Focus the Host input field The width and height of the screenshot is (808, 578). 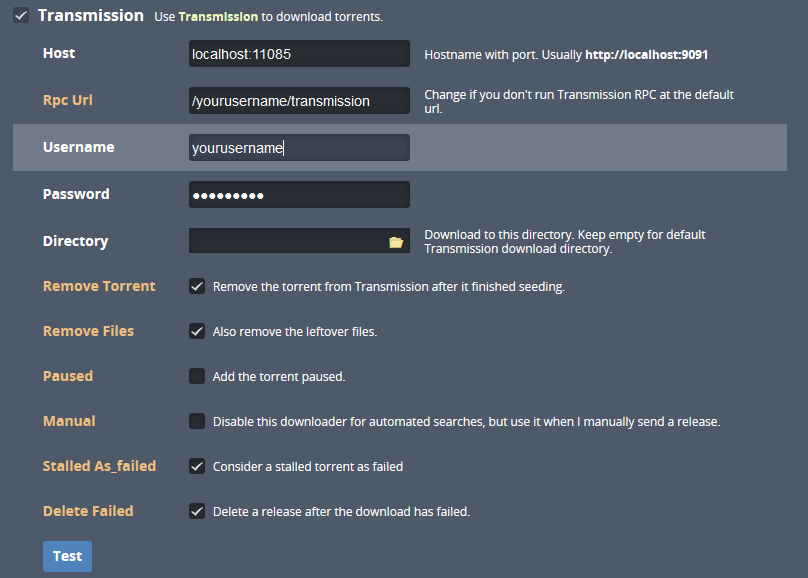[x=299, y=54]
